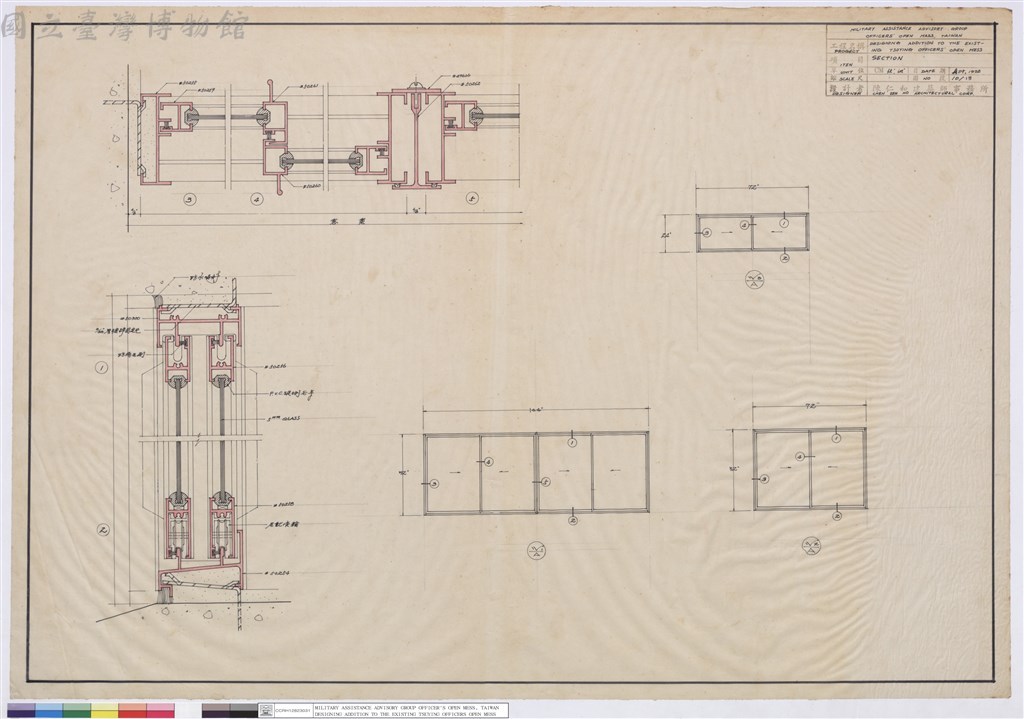Click the 5mm GLASS annotation
The height and width of the screenshot is (719, 1024).
click(x=283, y=418)
